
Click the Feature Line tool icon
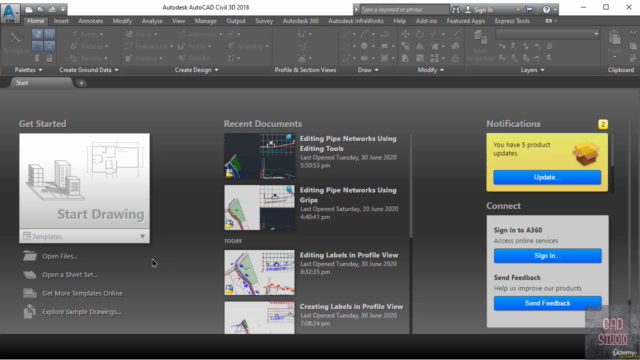coord(129,46)
